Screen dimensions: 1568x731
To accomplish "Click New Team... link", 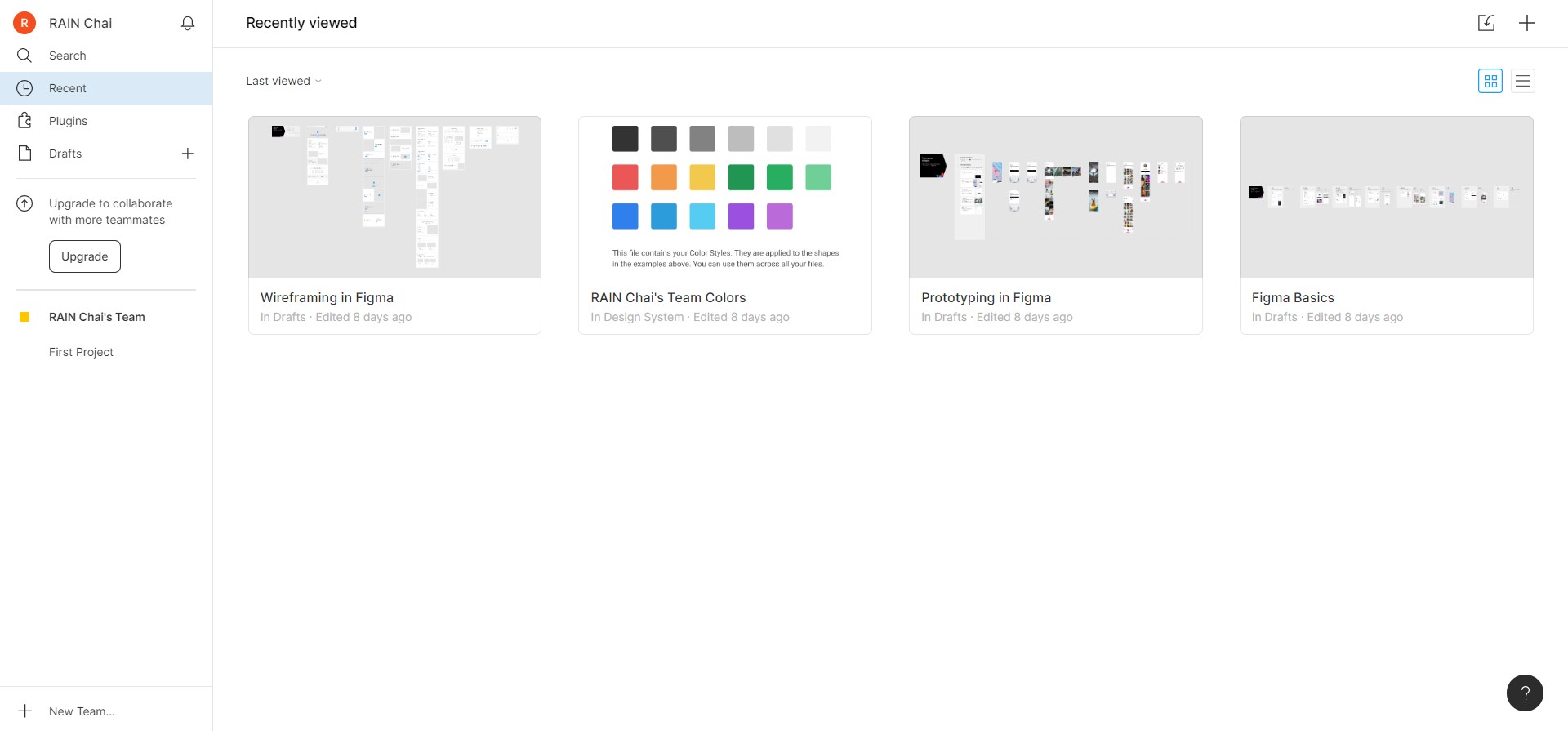I will pyautogui.click(x=82, y=711).
